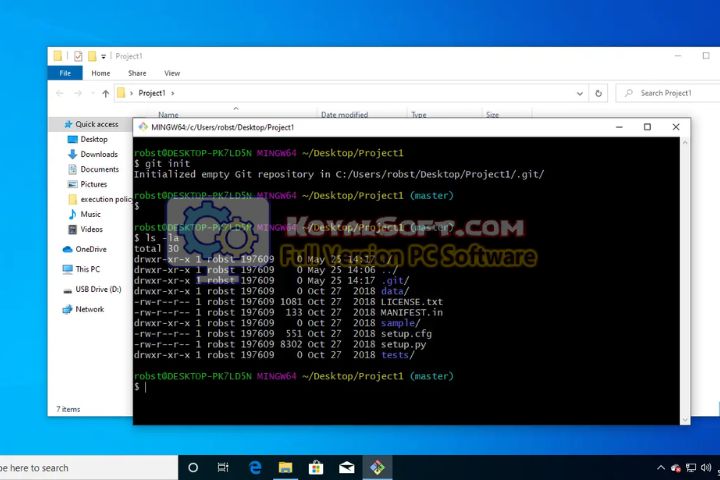Open Quick access in File Explorer sidebar
This screenshot has height=480, width=720.
tap(96, 124)
